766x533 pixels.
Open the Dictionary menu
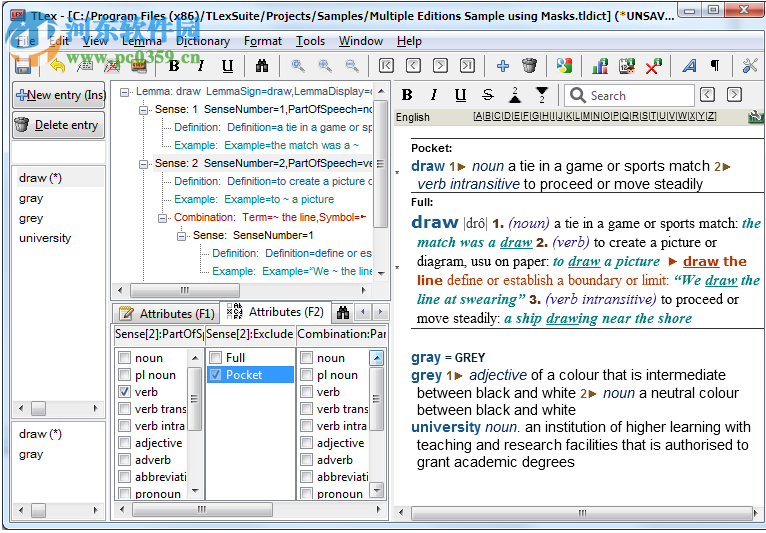pos(202,41)
